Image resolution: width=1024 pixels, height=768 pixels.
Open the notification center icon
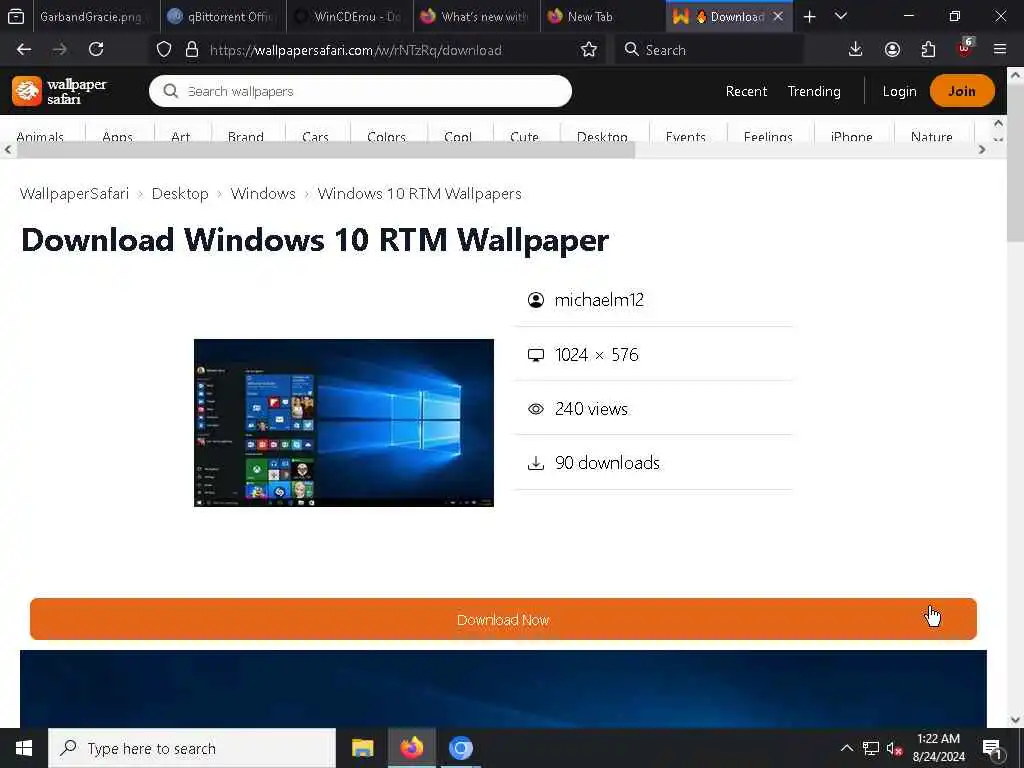tap(992, 748)
